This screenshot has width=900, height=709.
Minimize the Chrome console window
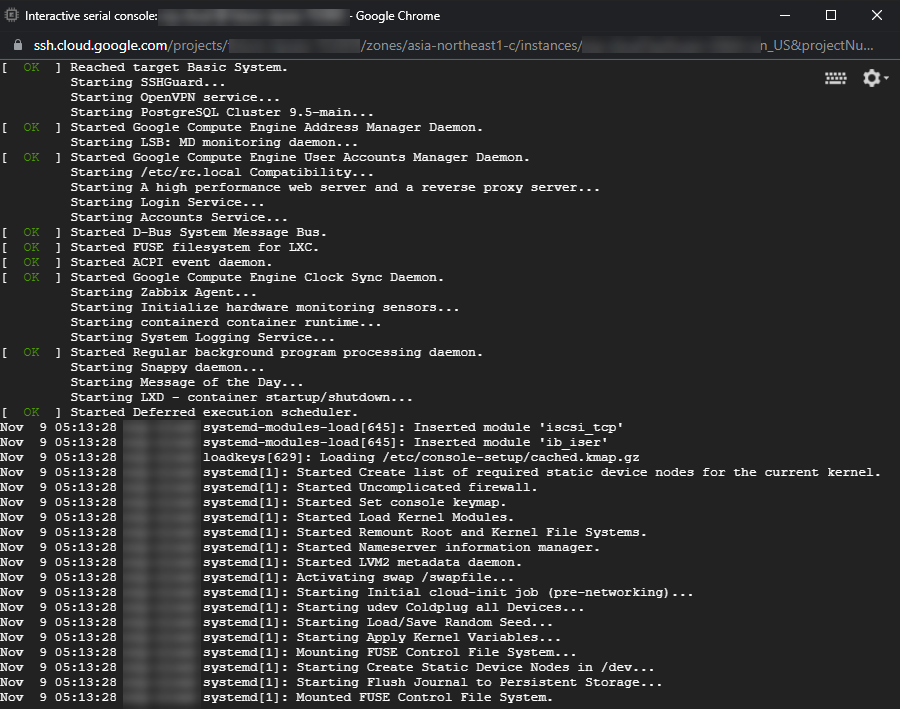785,16
